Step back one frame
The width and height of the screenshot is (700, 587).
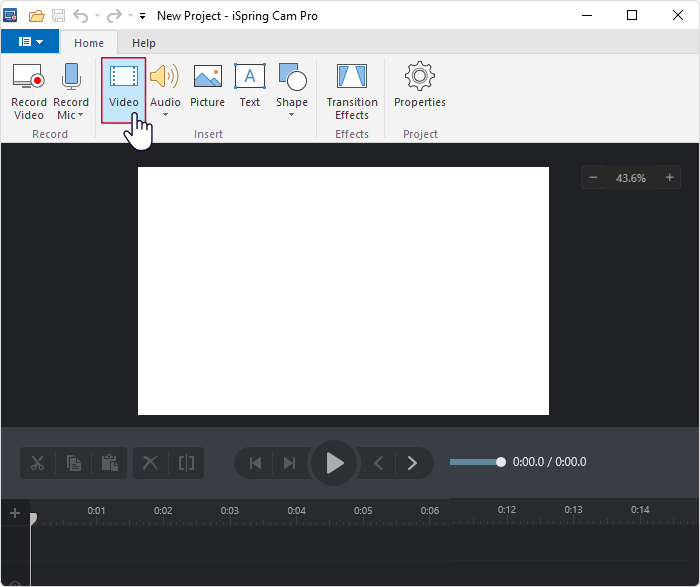pyautogui.click(x=378, y=463)
